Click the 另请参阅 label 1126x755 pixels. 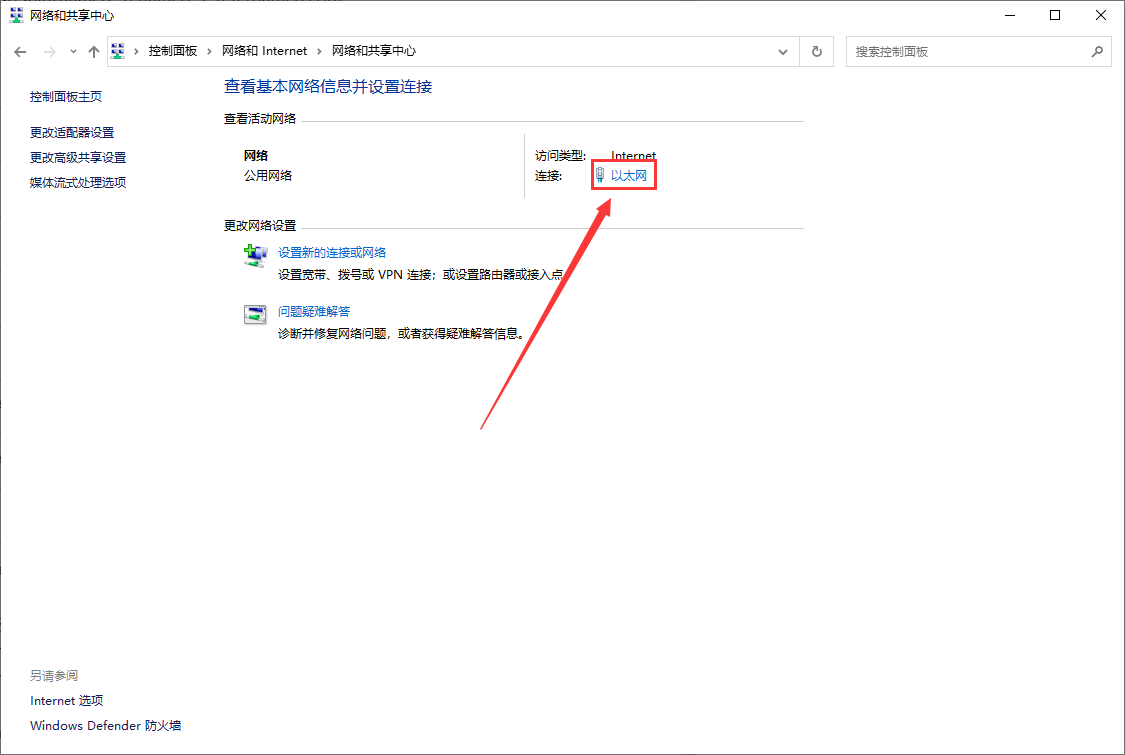pos(54,675)
